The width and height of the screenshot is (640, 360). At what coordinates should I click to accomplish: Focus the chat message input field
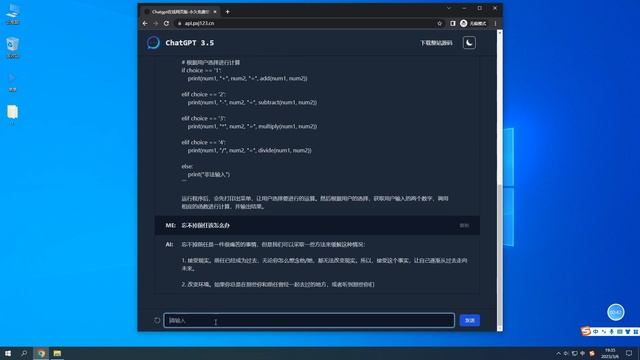pos(309,320)
